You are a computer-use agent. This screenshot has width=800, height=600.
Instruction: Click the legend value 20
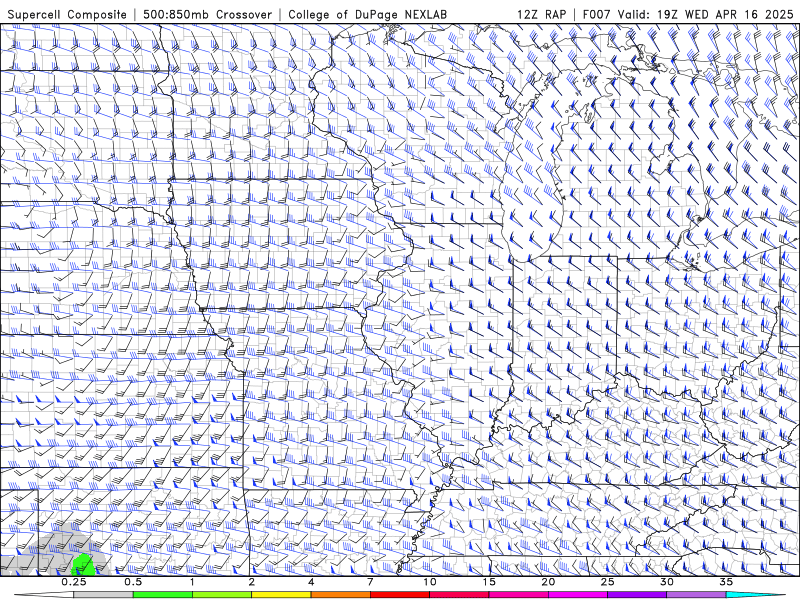click(x=548, y=582)
